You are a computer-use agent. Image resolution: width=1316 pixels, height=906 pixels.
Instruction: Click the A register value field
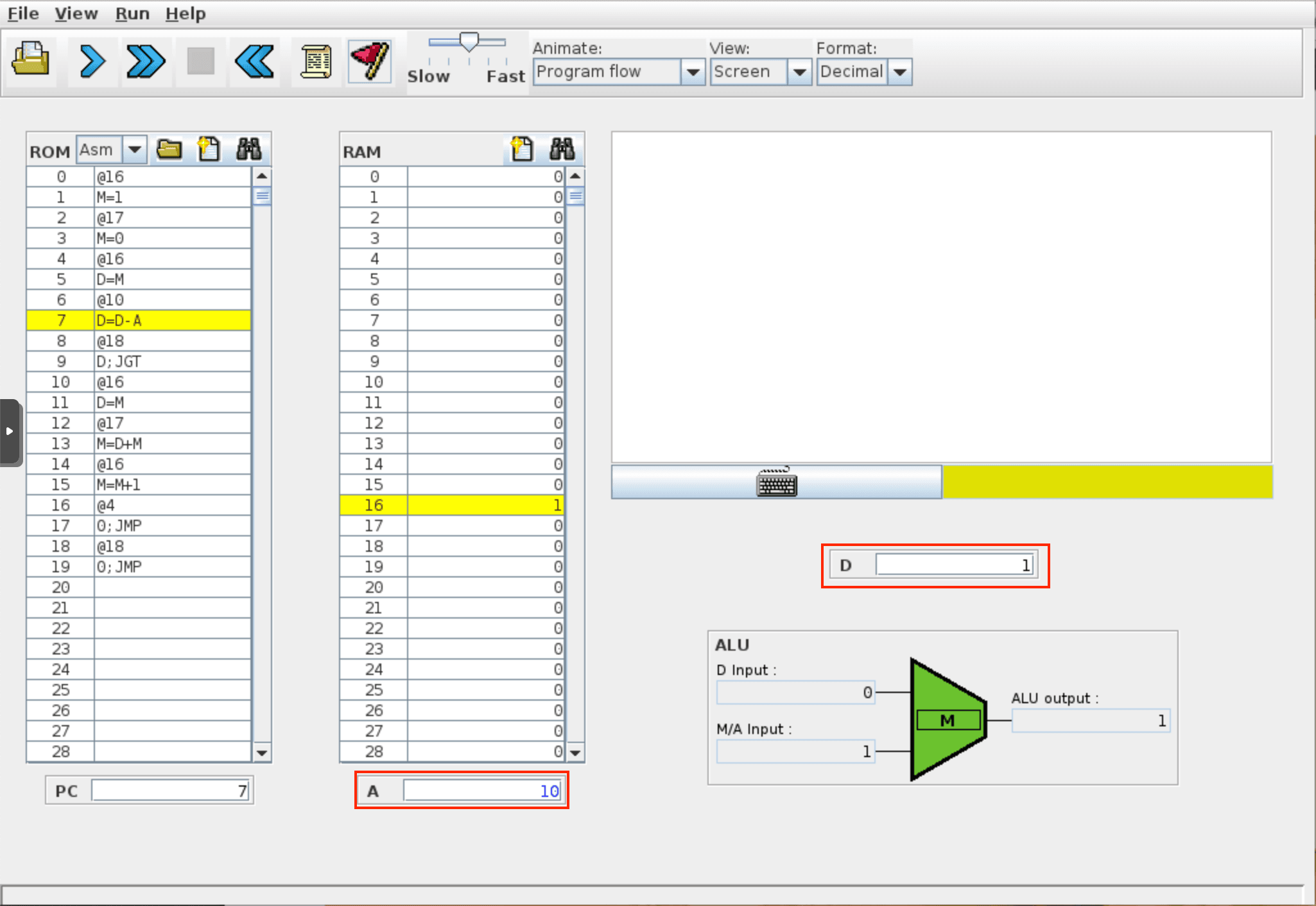(x=483, y=791)
